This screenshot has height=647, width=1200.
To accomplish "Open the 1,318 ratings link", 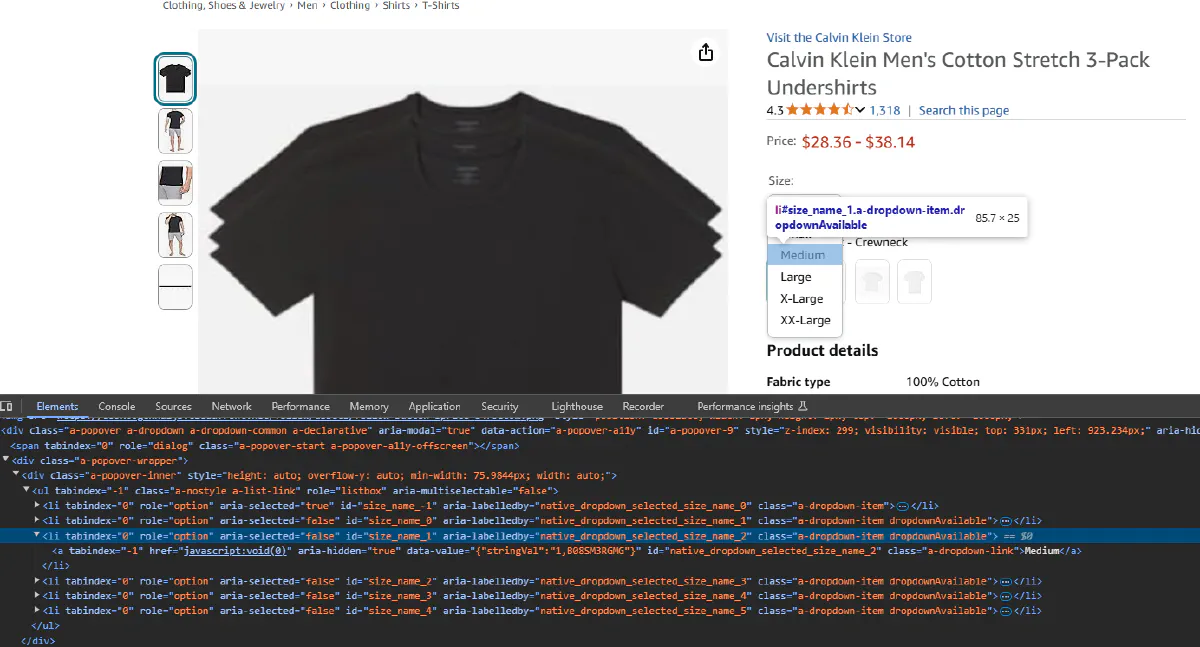I will tap(885, 110).
